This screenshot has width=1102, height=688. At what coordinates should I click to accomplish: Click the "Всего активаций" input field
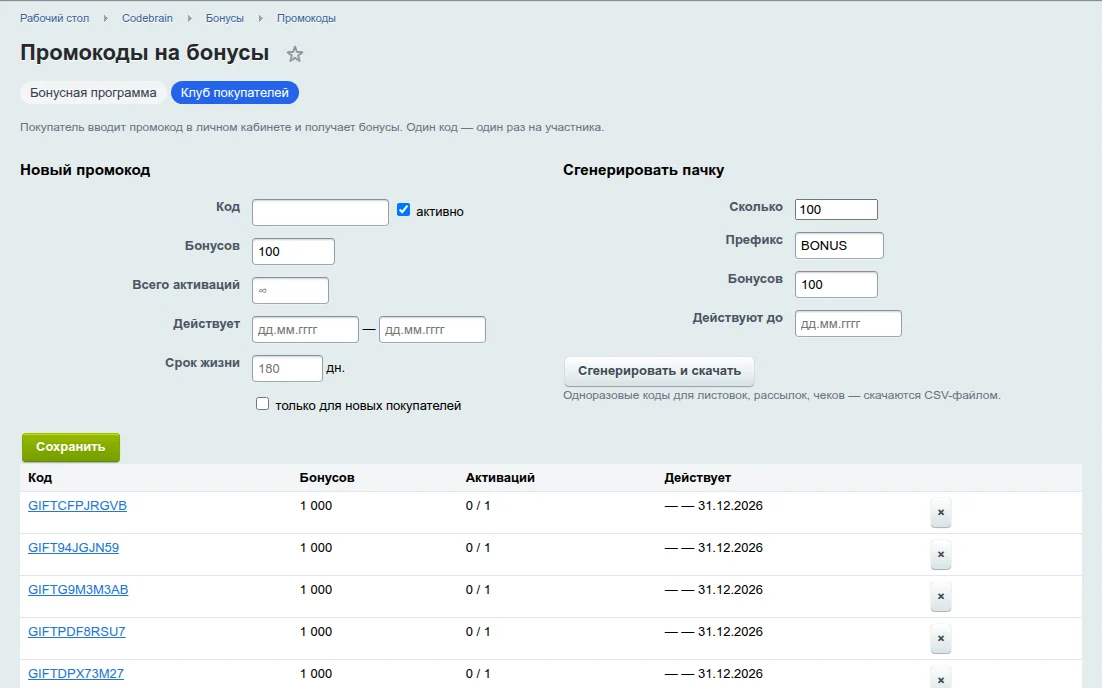tap(290, 290)
